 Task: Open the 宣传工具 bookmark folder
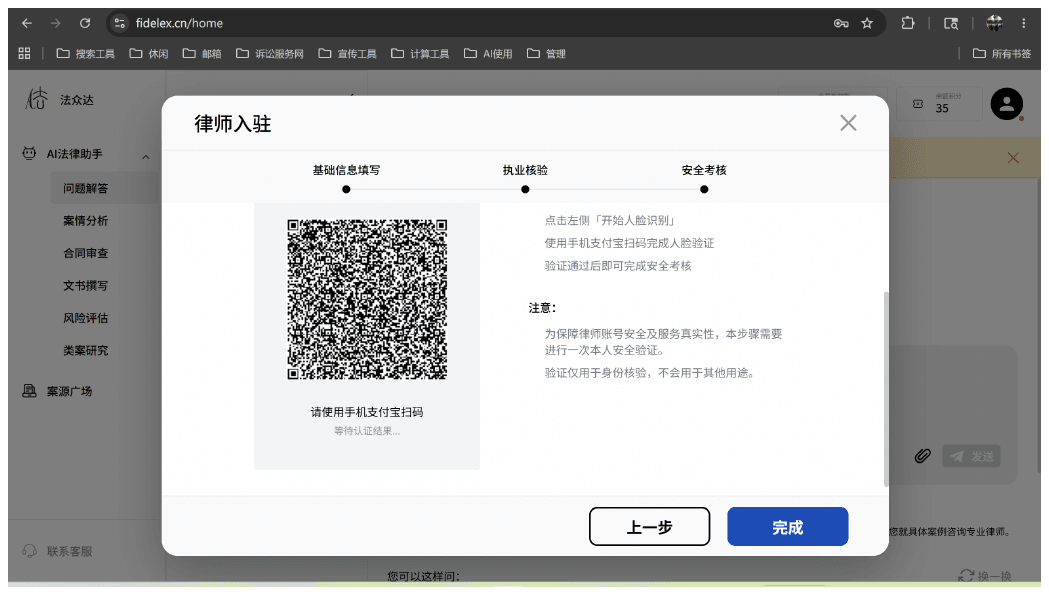(348, 54)
